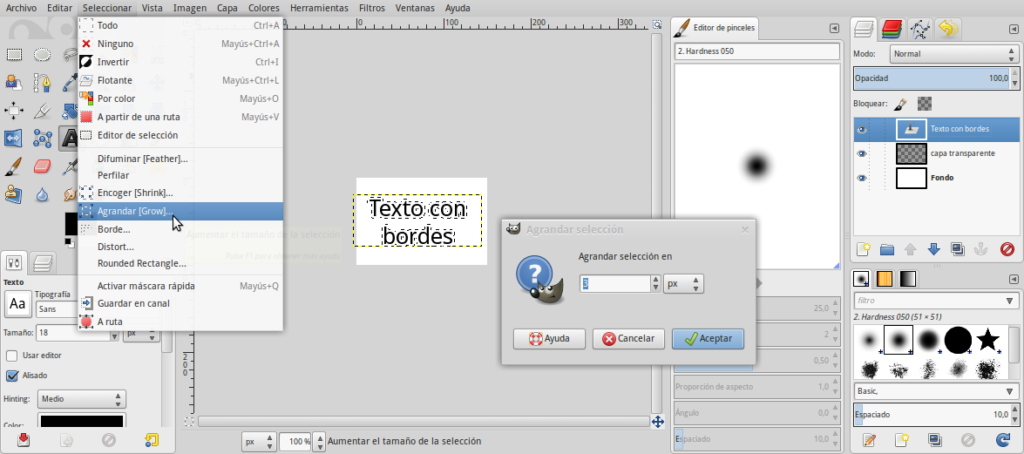Toggle visibility of the Fondo layer
Viewport: 1024px width, 454px height.
pyautogui.click(x=862, y=179)
